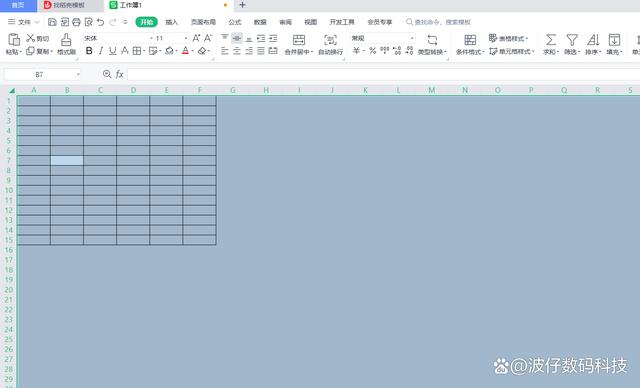Click the Undo arrow in quick toolbar
The width and height of the screenshot is (640, 388).
point(100,22)
